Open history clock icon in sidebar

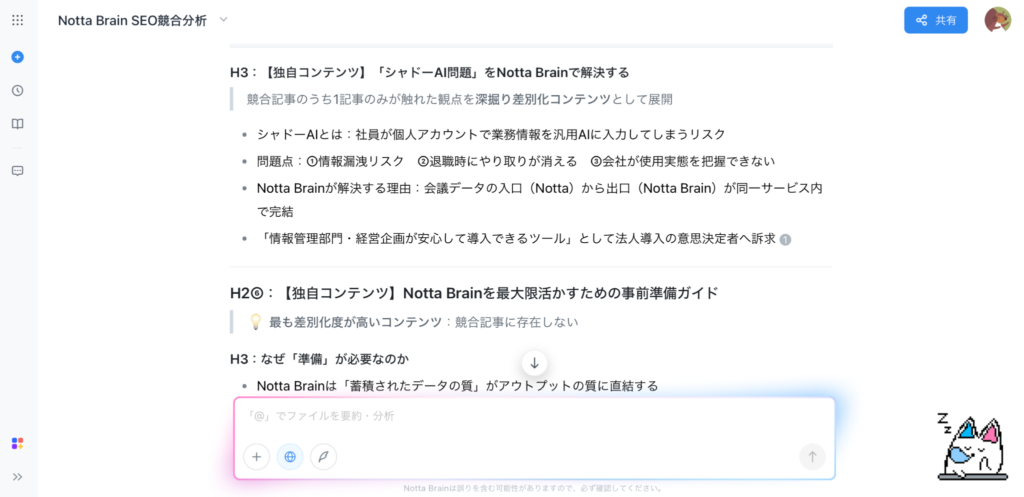(18, 91)
